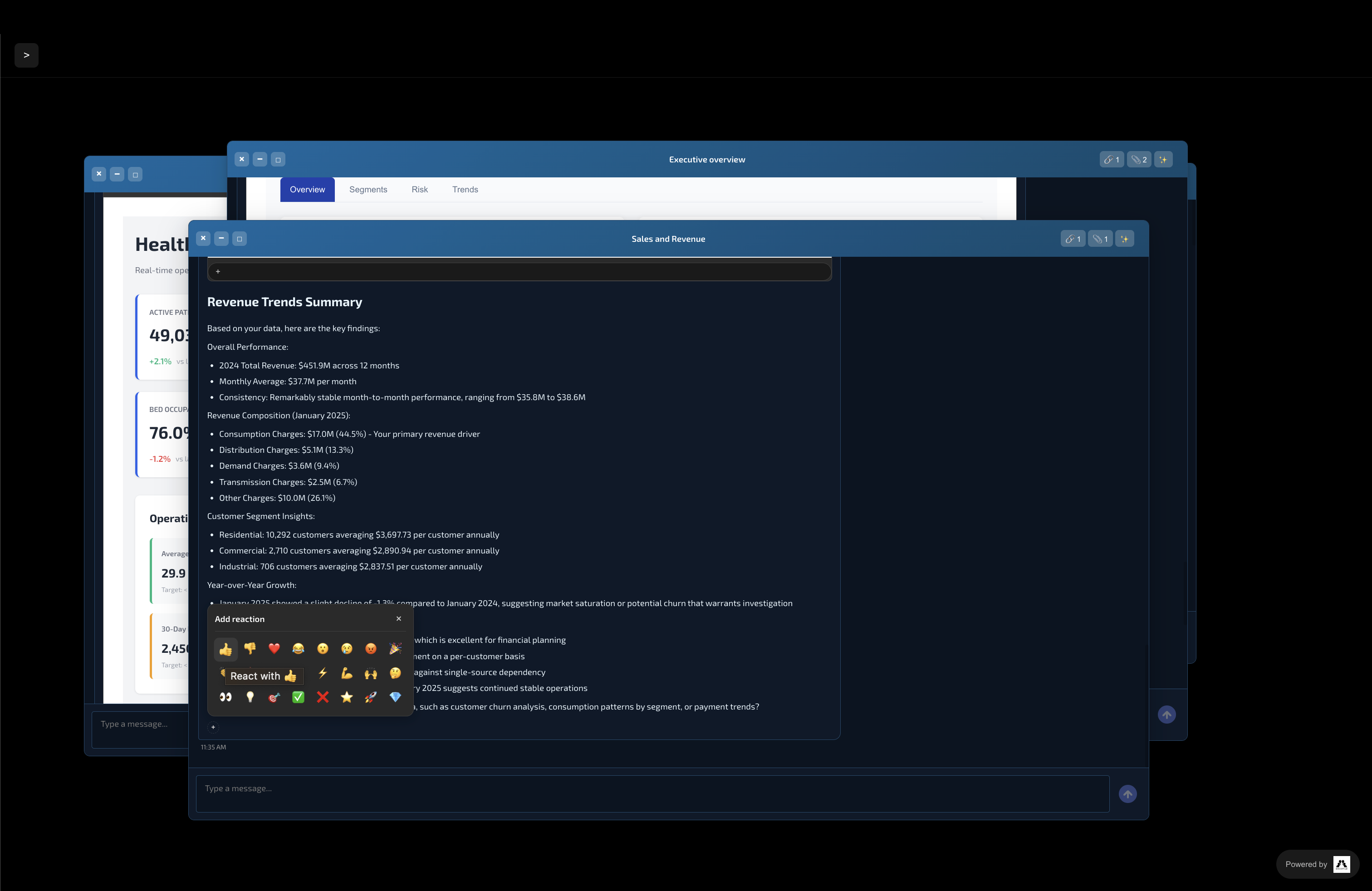Click the send message arrow

coord(1128,793)
